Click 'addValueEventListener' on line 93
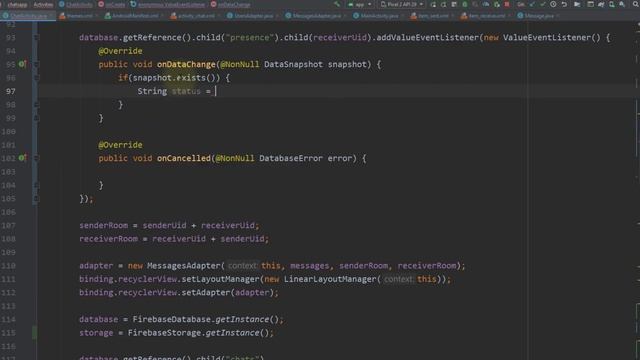Image resolution: width=640 pixels, height=360 pixels. coord(427,38)
